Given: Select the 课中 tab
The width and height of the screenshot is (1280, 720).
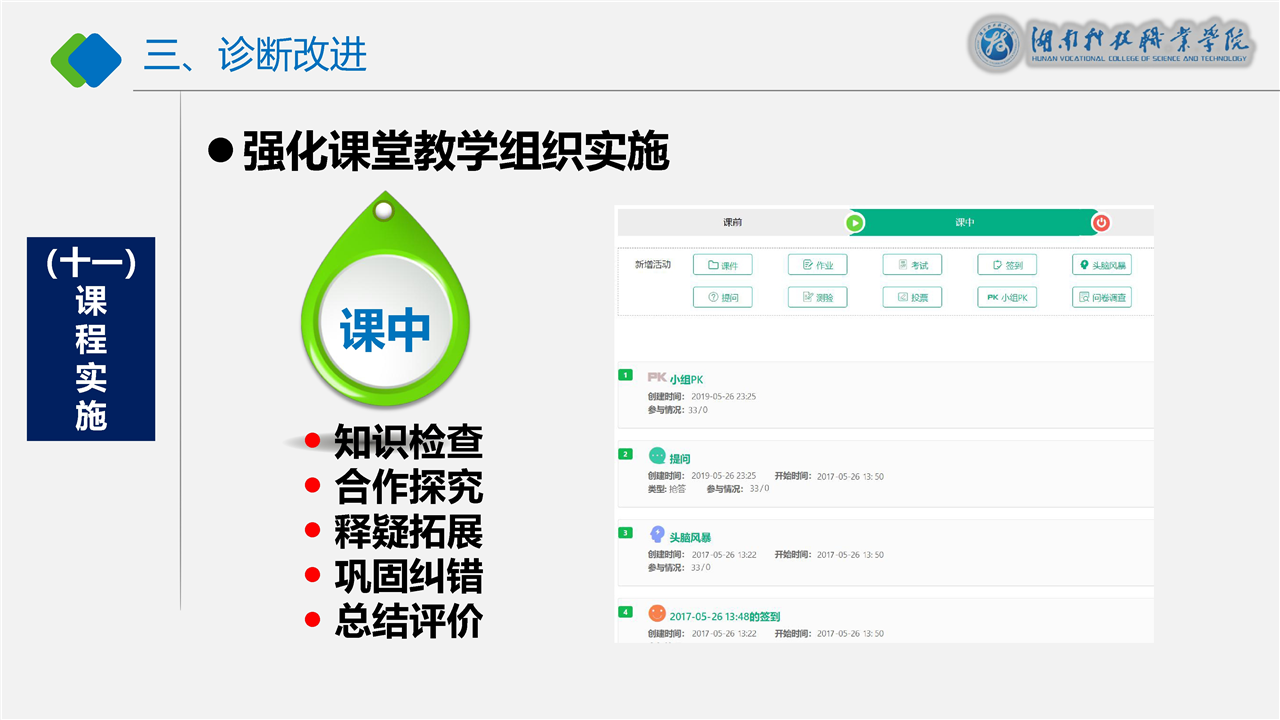Looking at the screenshot, I should [x=964, y=222].
